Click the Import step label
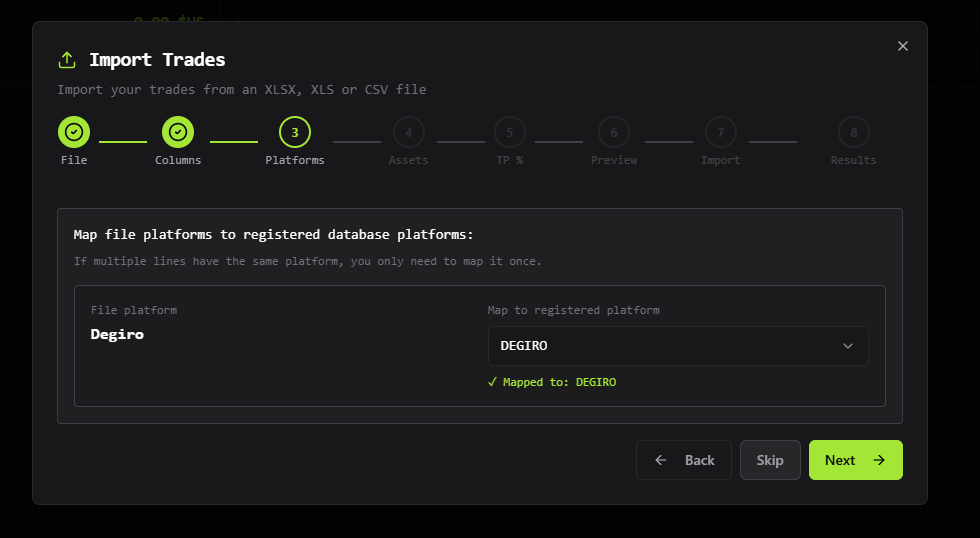980x538 pixels. 721,160
